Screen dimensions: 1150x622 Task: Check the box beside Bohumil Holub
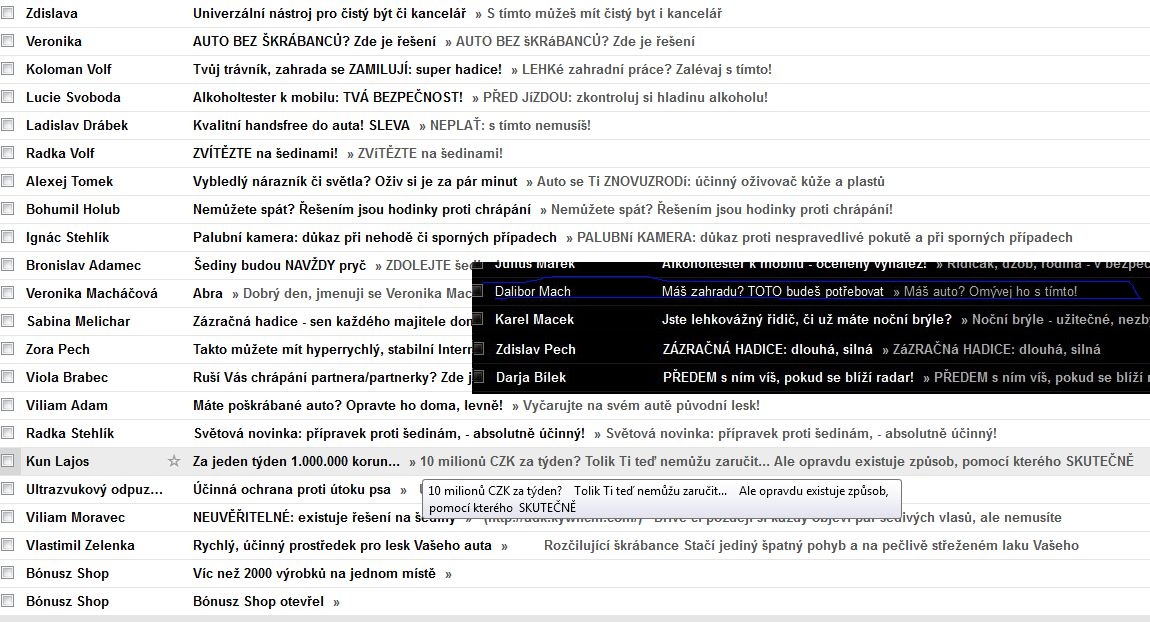click(x=7, y=209)
